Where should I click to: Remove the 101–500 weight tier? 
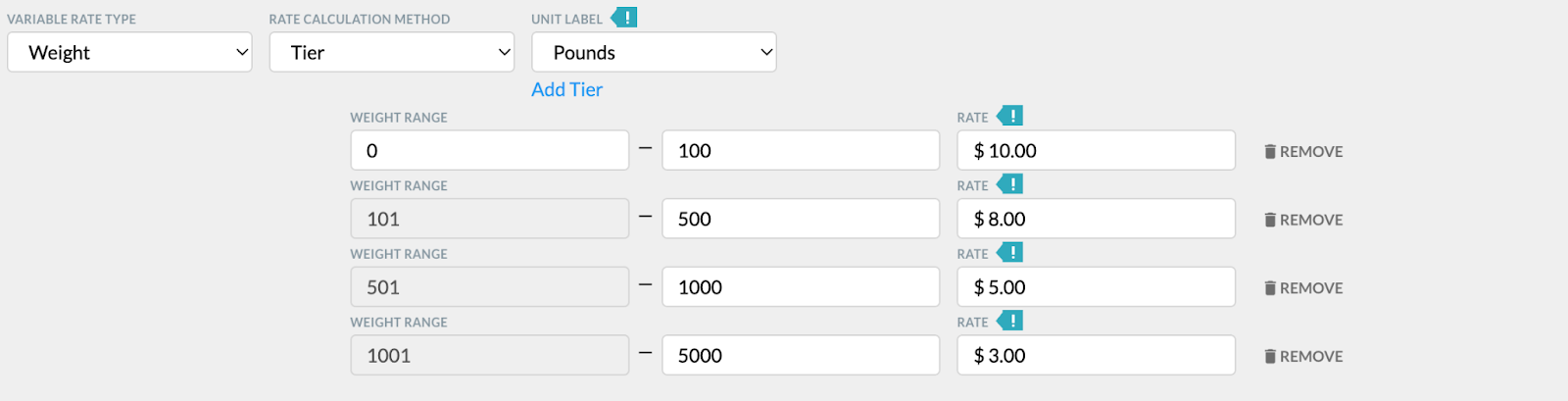(1303, 220)
